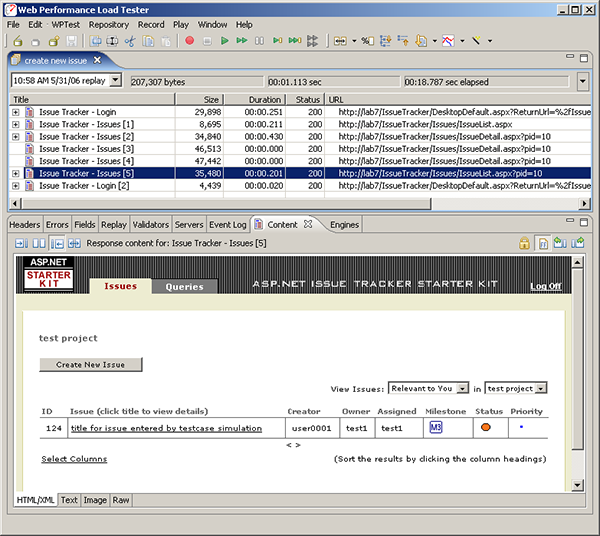The image size is (600, 536).
Task: Open the Window menu
Action: click(x=212, y=25)
